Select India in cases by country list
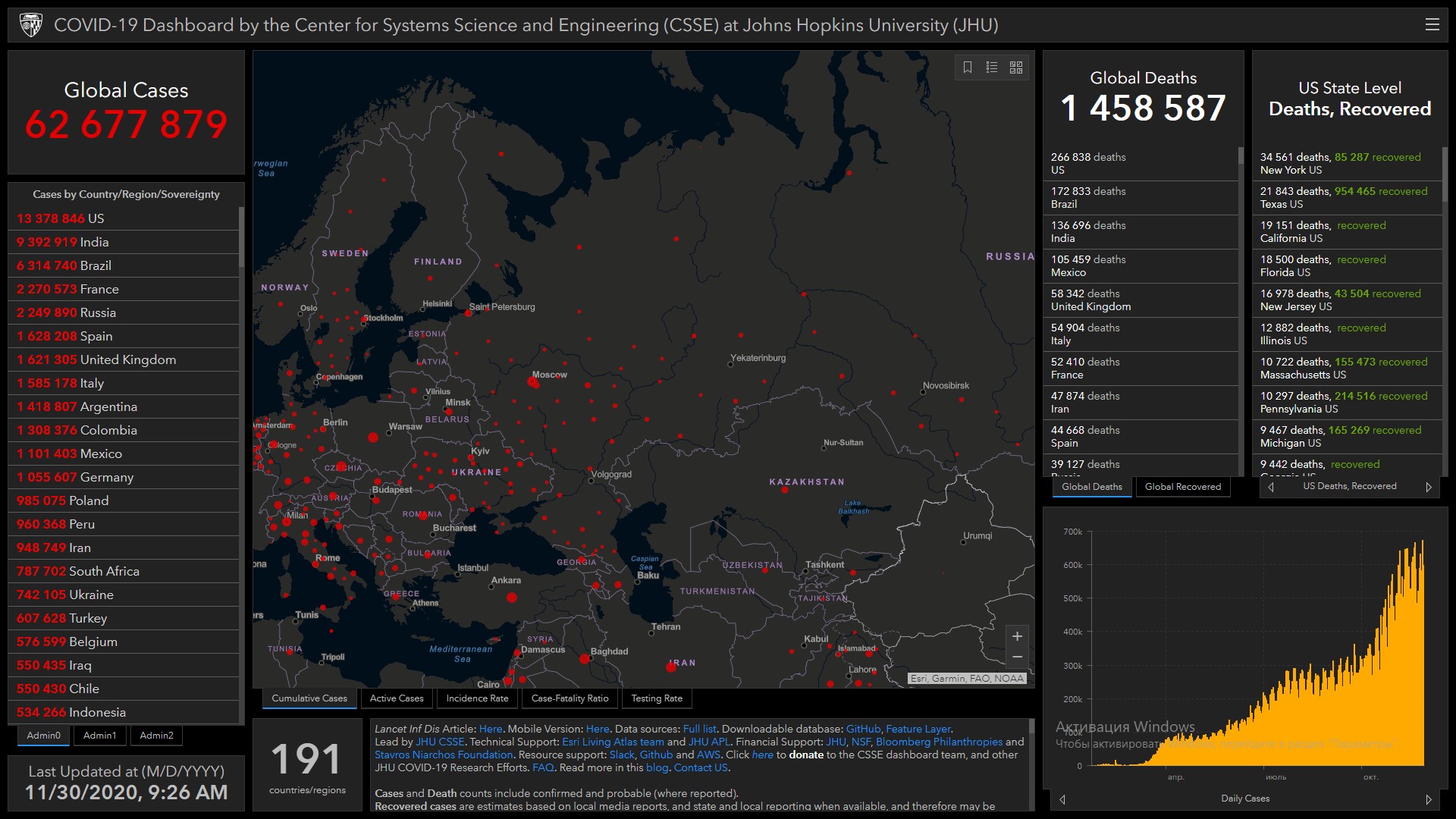The height and width of the screenshot is (819, 1456). [94, 242]
